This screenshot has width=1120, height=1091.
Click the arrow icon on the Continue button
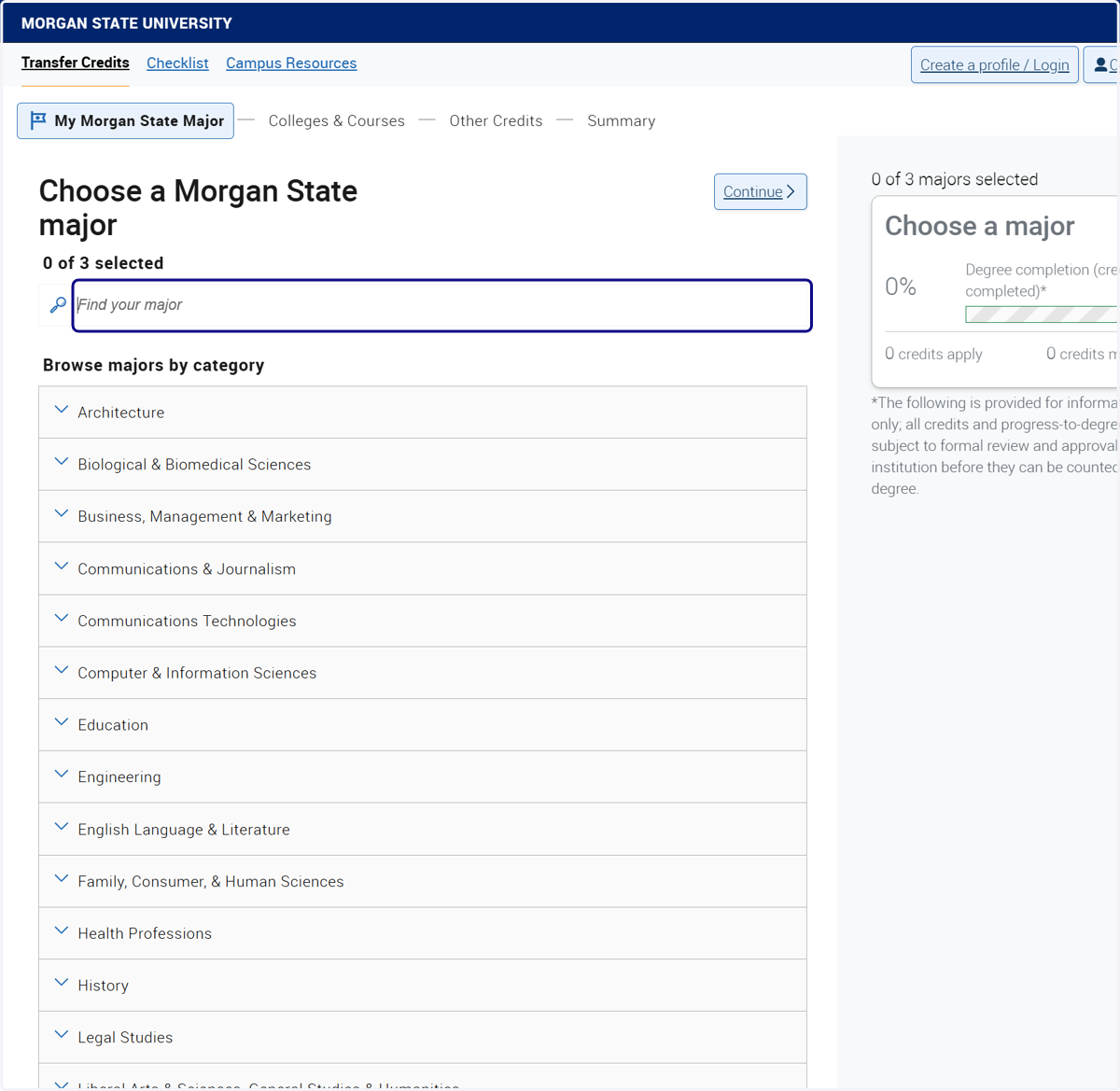tap(791, 191)
